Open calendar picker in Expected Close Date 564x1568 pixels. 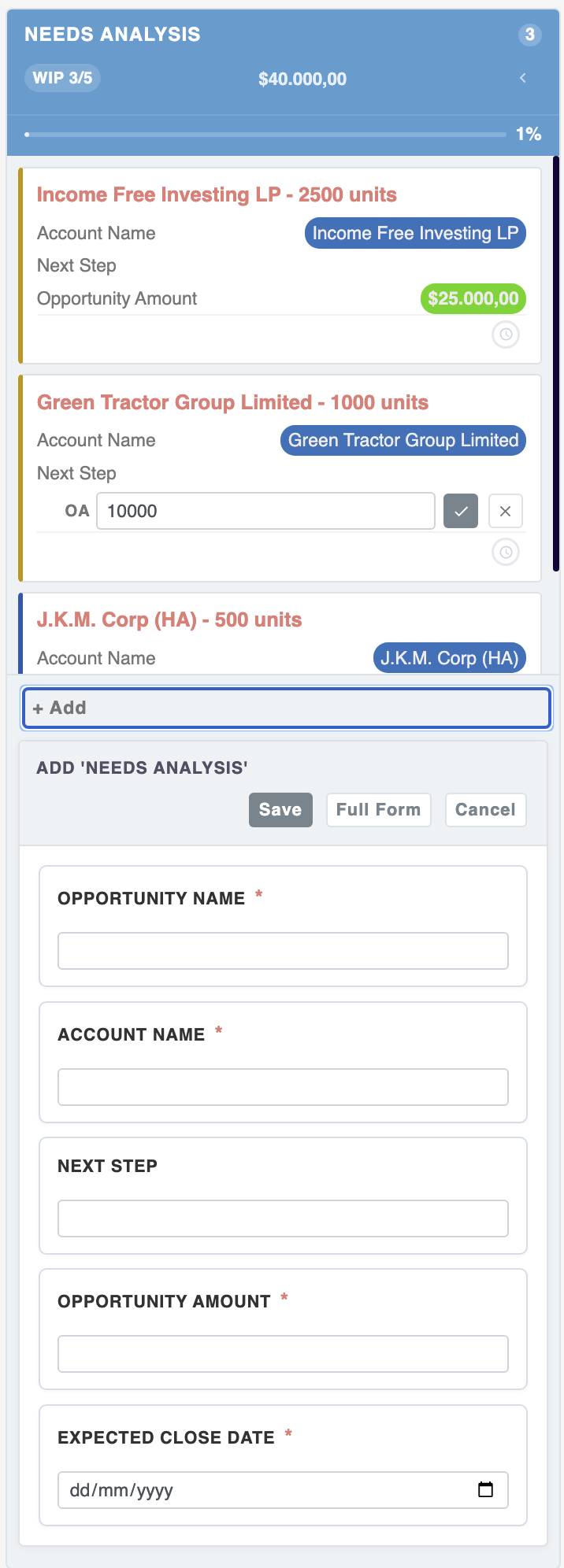point(486,1489)
